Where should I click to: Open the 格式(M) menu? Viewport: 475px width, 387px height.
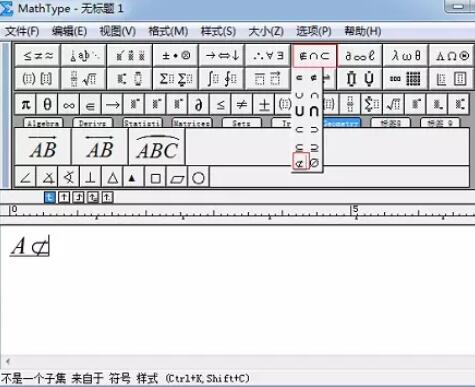[168, 31]
